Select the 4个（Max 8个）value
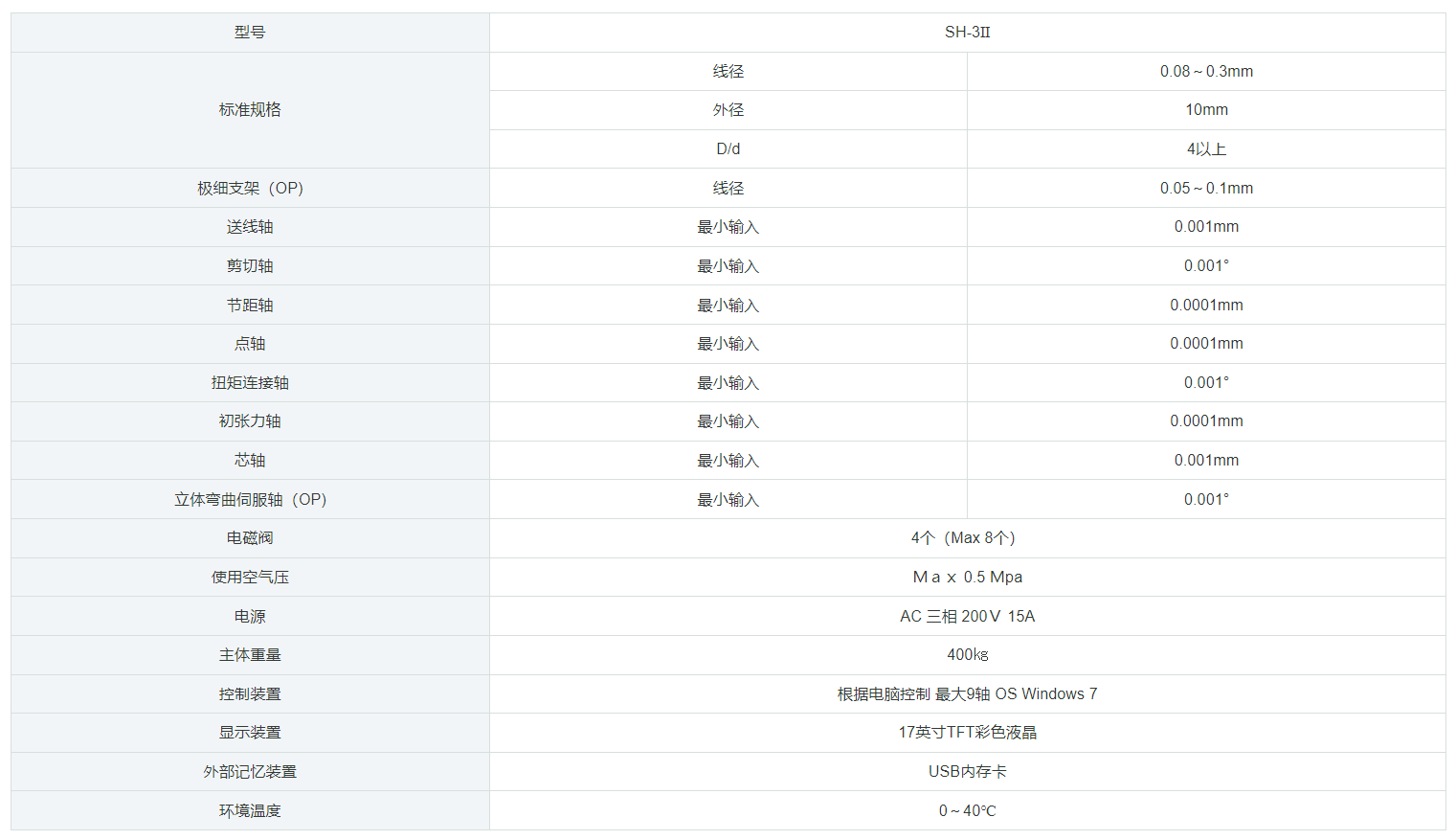The height and width of the screenshot is (840, 1456). [x=964, y=538]
